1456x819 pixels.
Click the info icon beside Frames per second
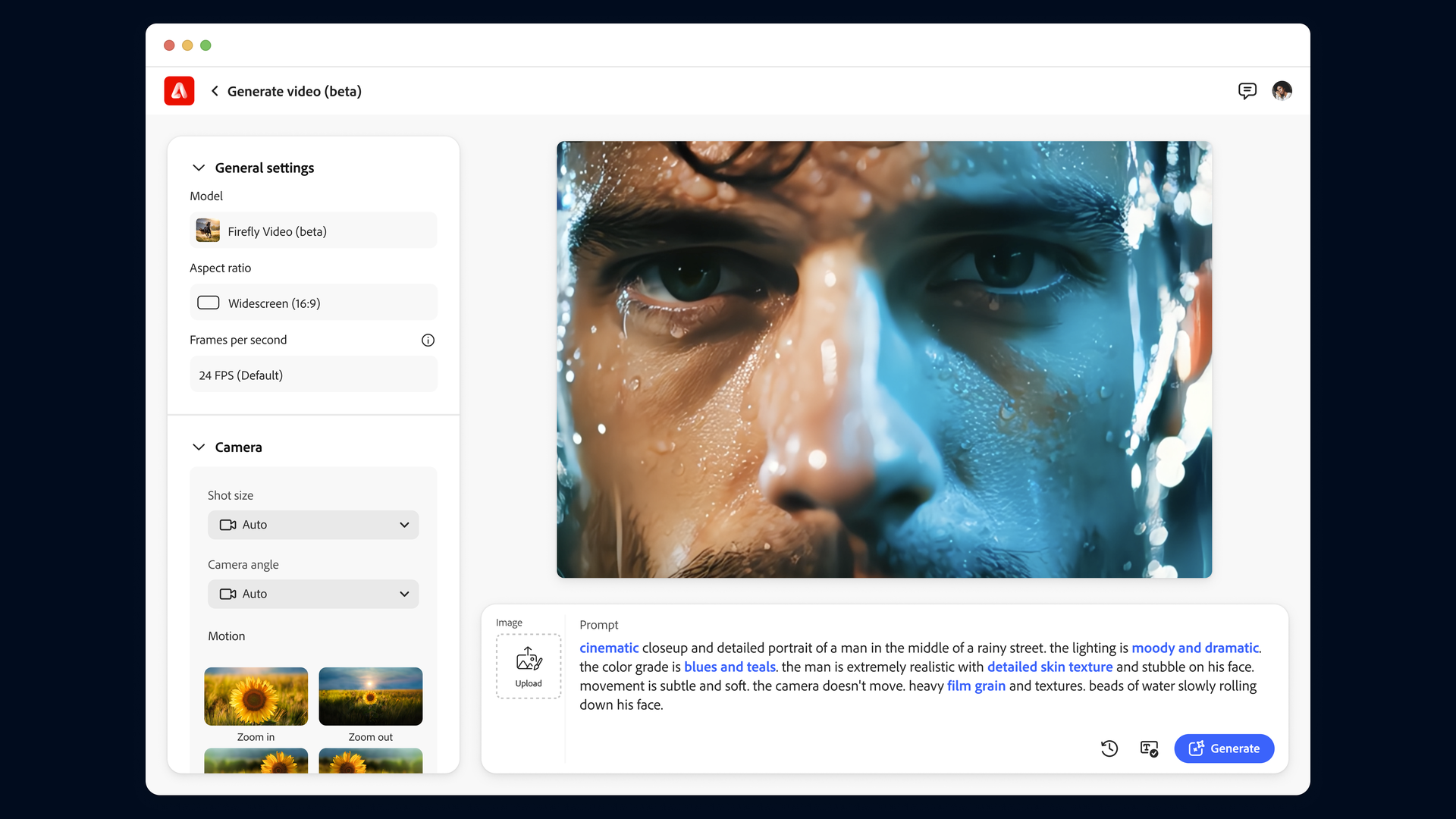click(x=428, y=340)
